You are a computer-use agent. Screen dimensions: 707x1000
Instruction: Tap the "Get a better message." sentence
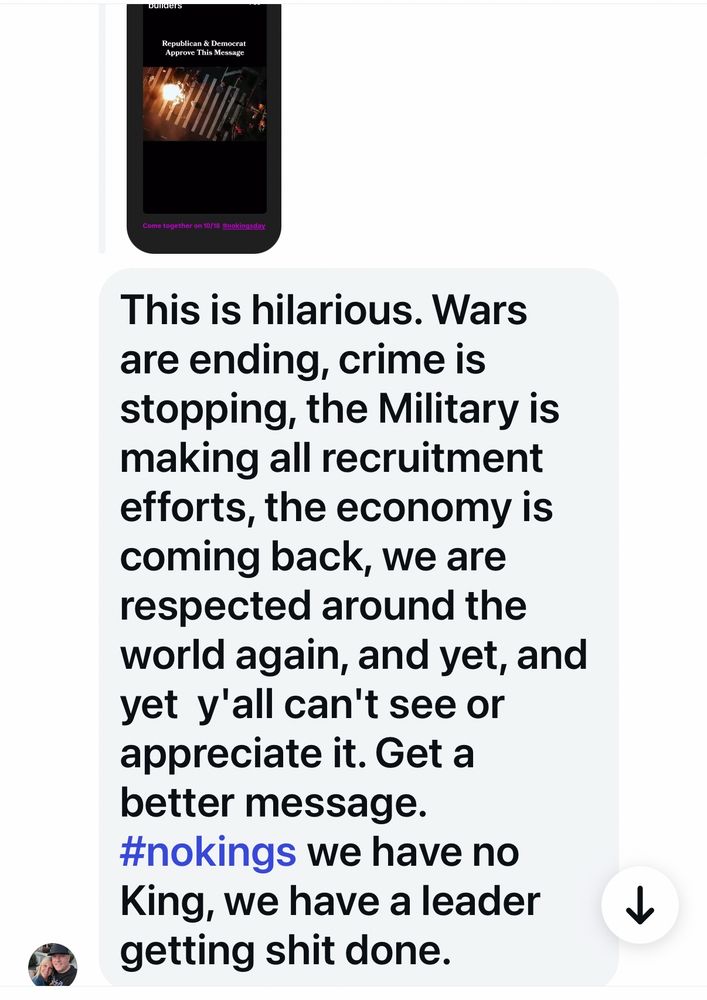(x=297, y=778)
